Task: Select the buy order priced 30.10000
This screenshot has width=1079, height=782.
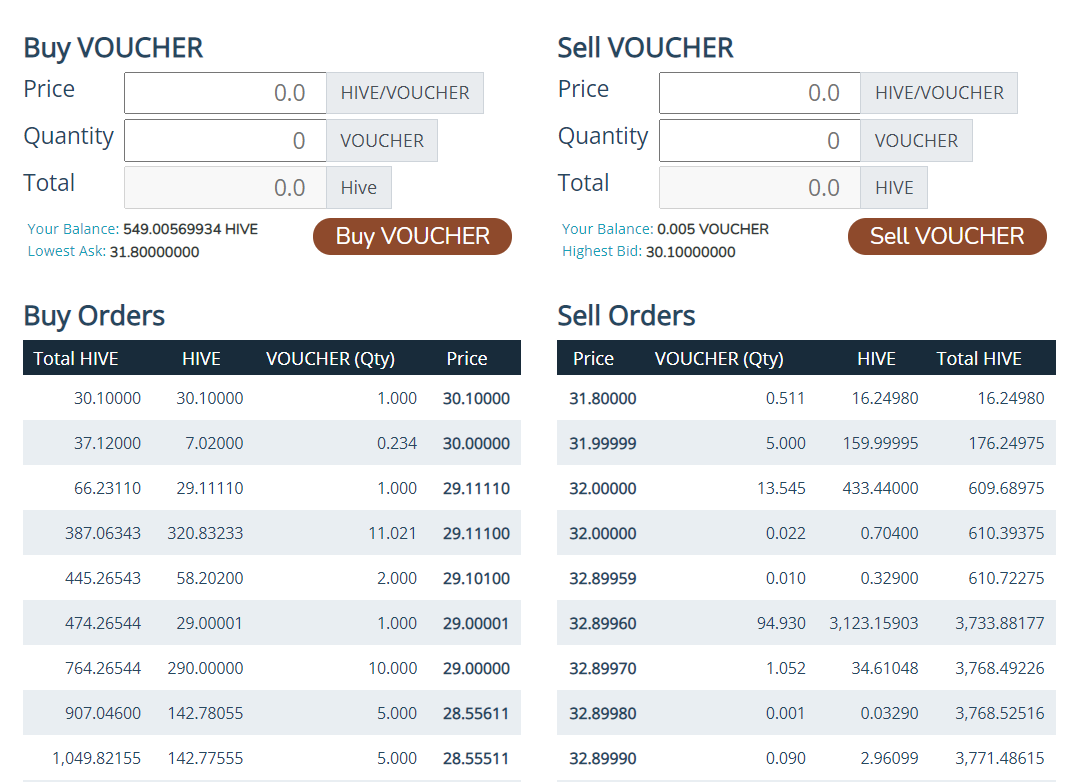Action: tap(272, 398)
